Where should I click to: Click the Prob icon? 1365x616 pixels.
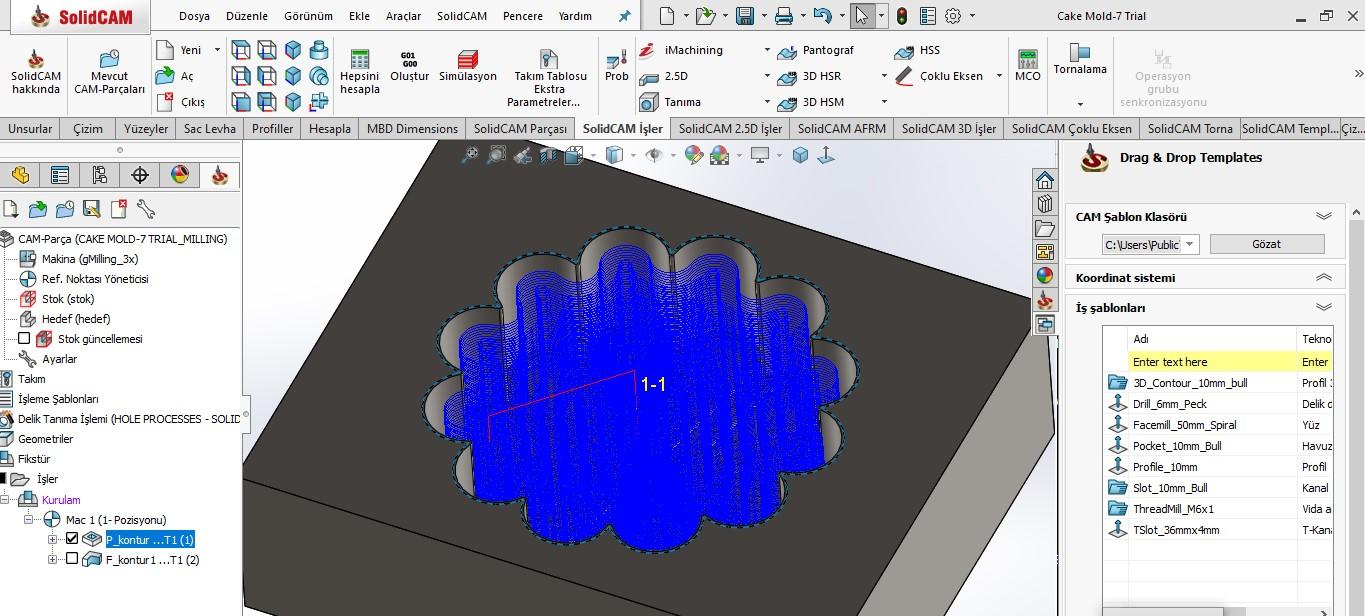pyautogui.click(x=616, y=58)
